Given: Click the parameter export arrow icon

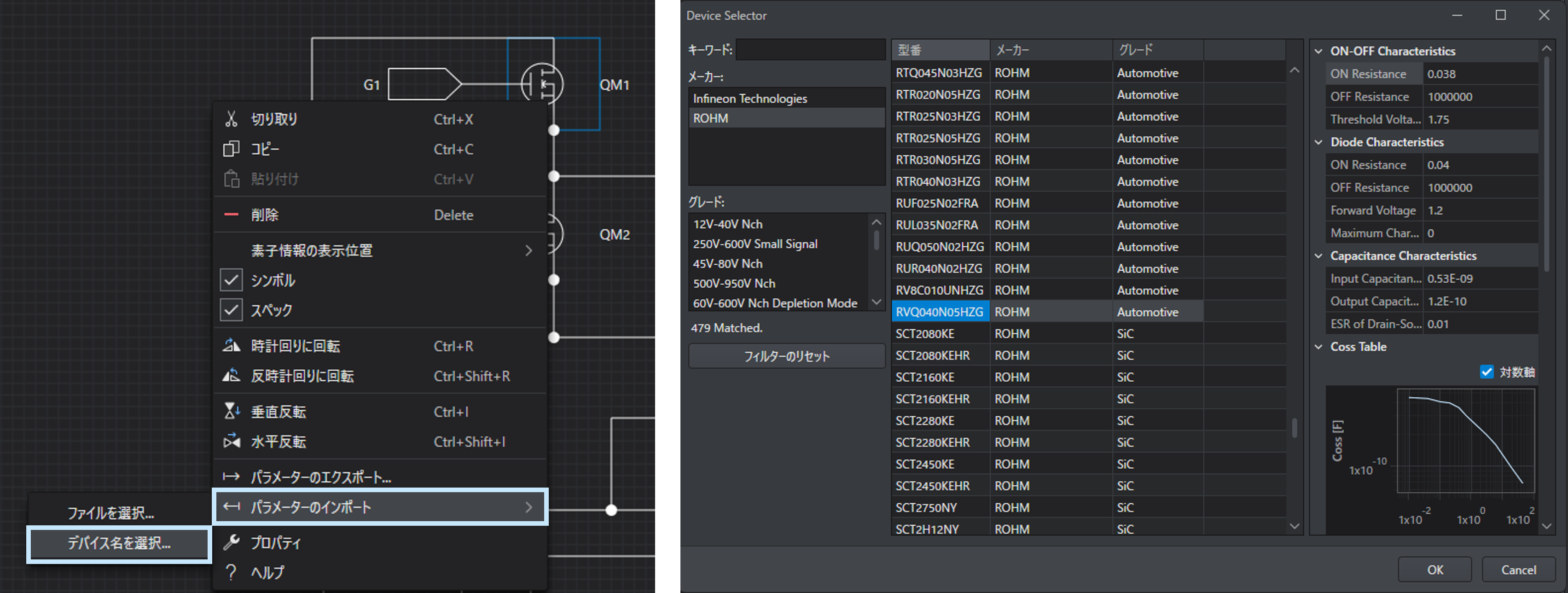Looking at the screenshot, I should tap(231, 476).
